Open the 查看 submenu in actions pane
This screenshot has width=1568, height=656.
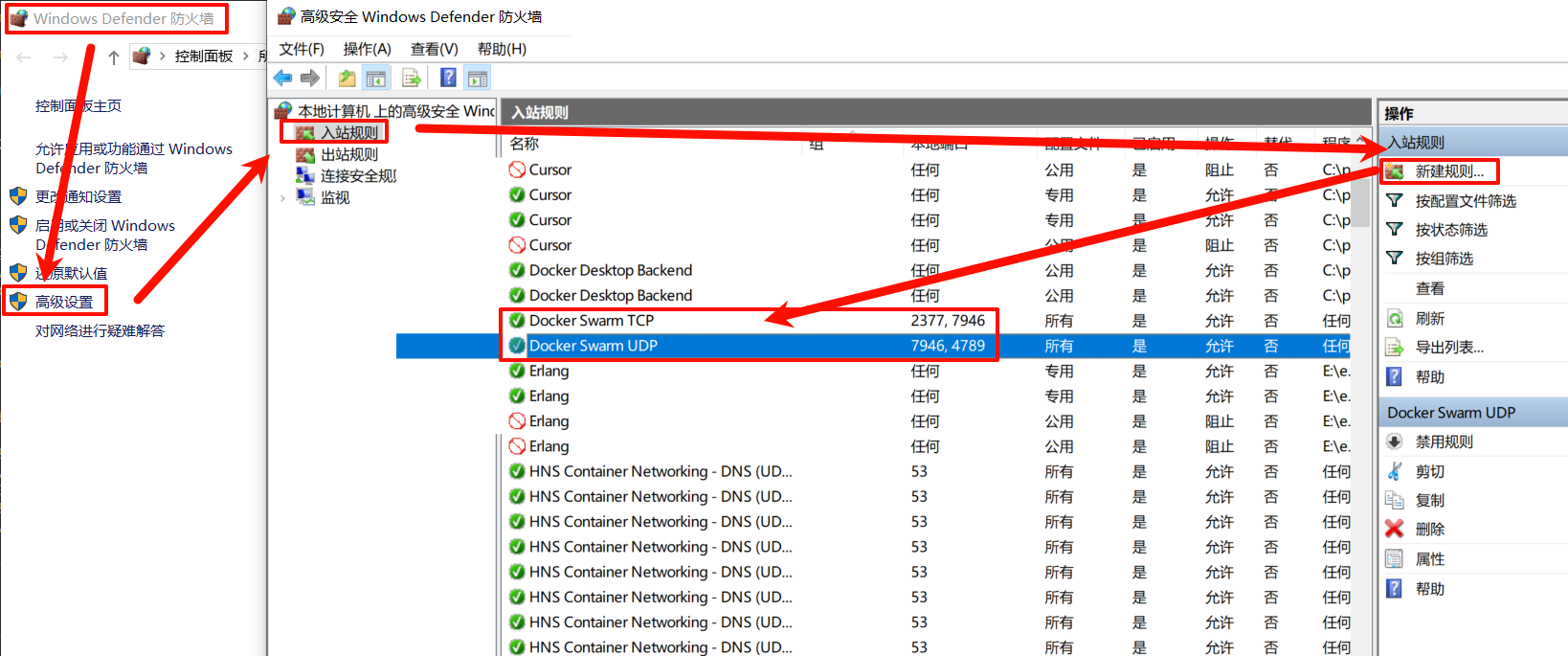pyautogui.click(x=1430, y=289)
